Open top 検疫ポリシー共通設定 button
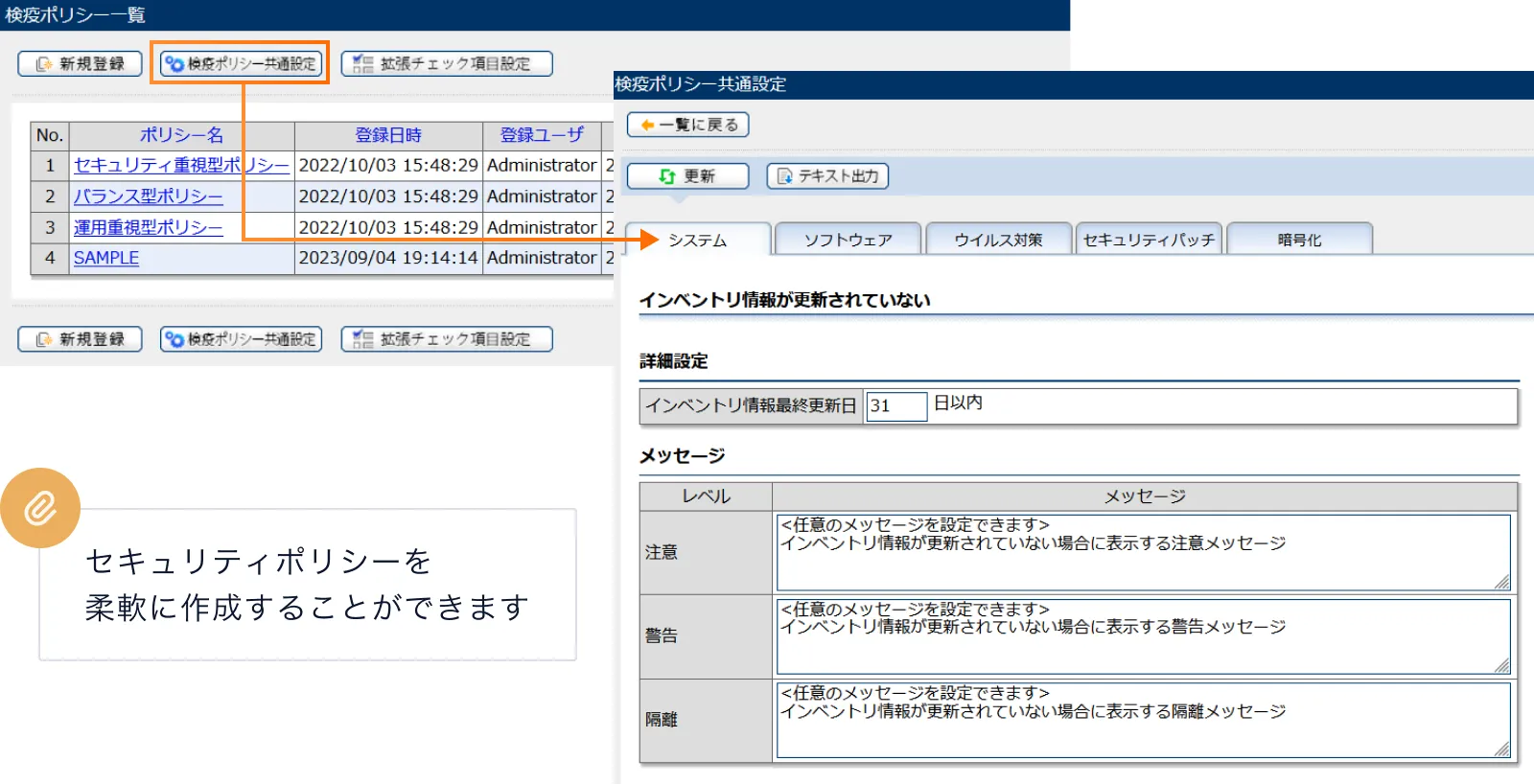Image resolution: width=1534 pixels, height=784 pixels. pos(241,63)
